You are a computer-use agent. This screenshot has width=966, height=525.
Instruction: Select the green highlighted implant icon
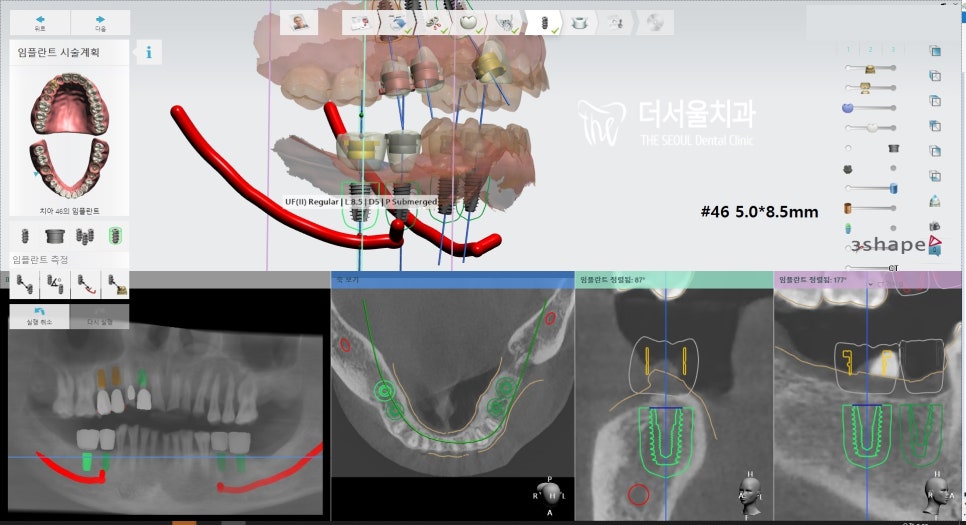(x=116, y=237)
